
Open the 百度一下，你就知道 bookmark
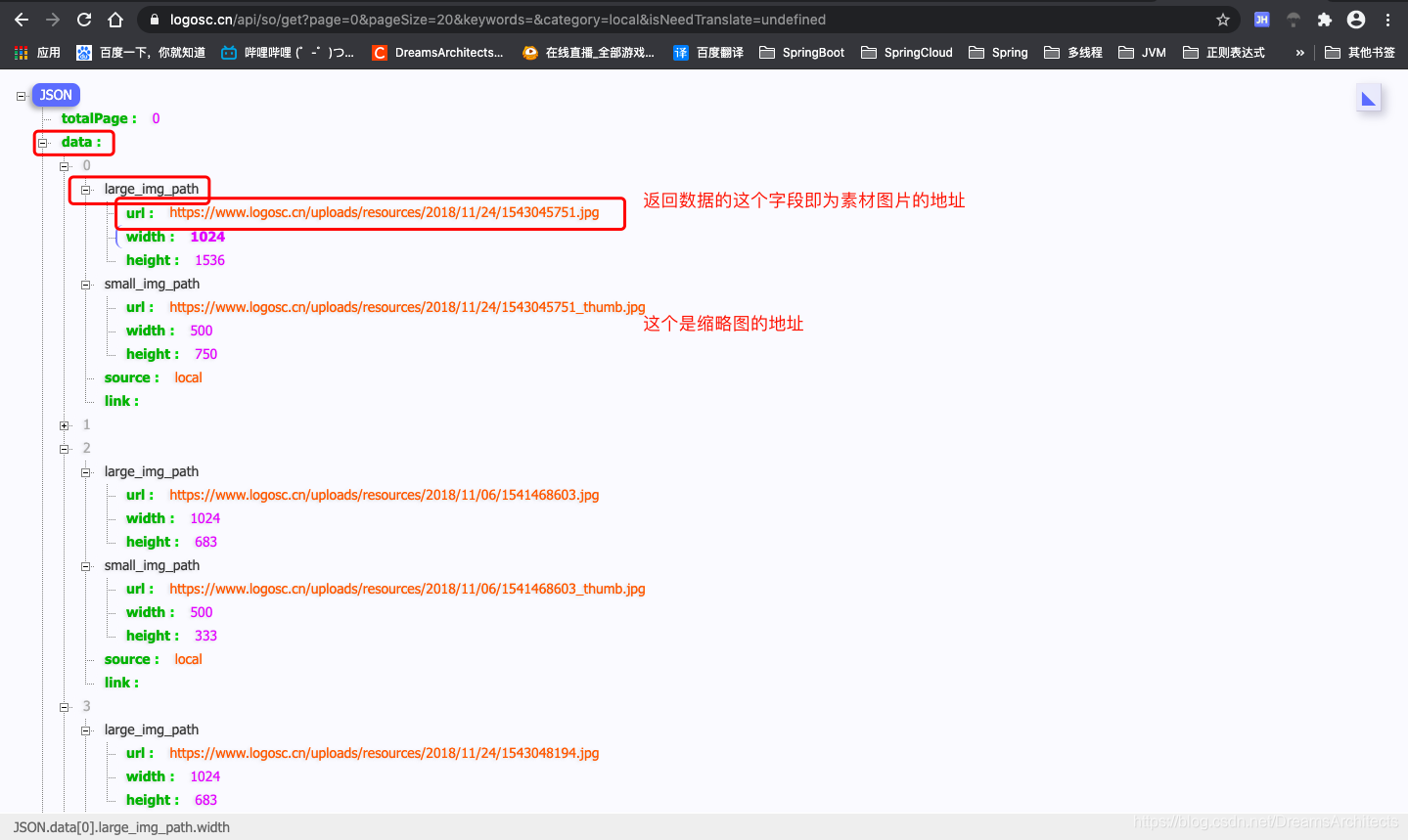[x=141, y=53]
